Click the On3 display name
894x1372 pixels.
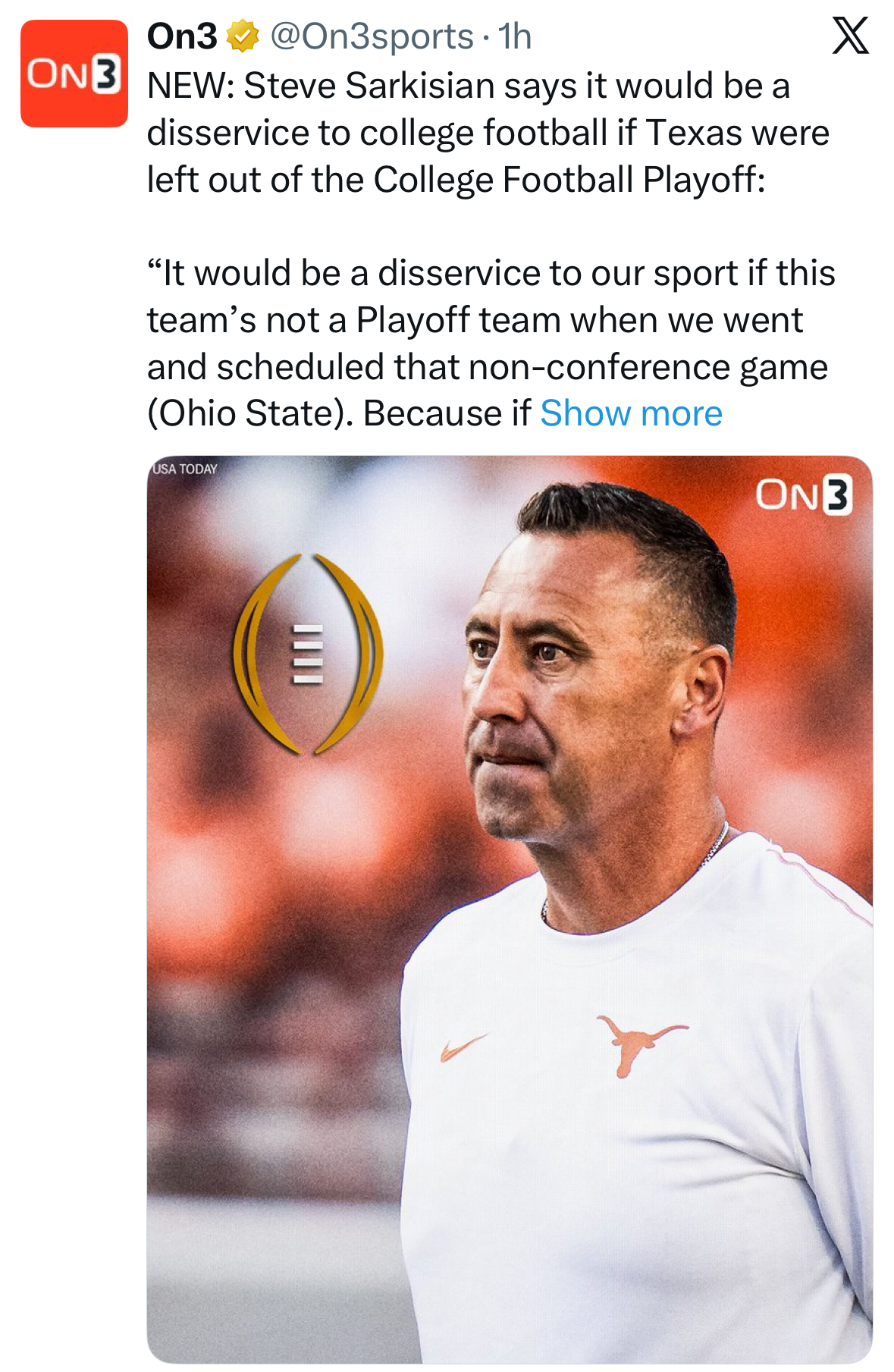tap(182, 36)
